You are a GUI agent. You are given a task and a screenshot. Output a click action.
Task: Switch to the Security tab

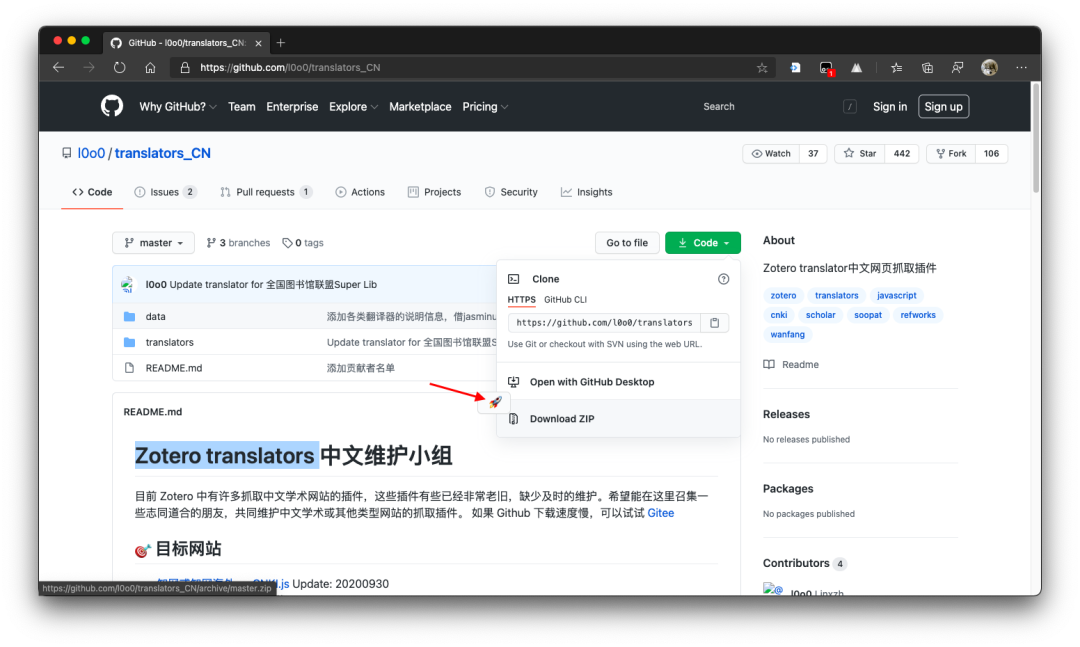click(511, 192)
